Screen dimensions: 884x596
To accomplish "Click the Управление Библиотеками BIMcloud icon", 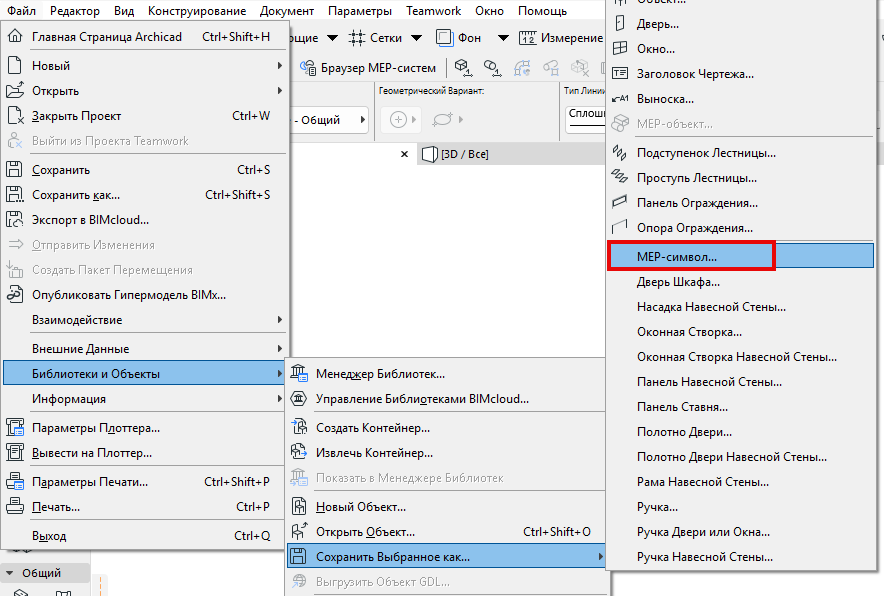I will pos(299,399).
